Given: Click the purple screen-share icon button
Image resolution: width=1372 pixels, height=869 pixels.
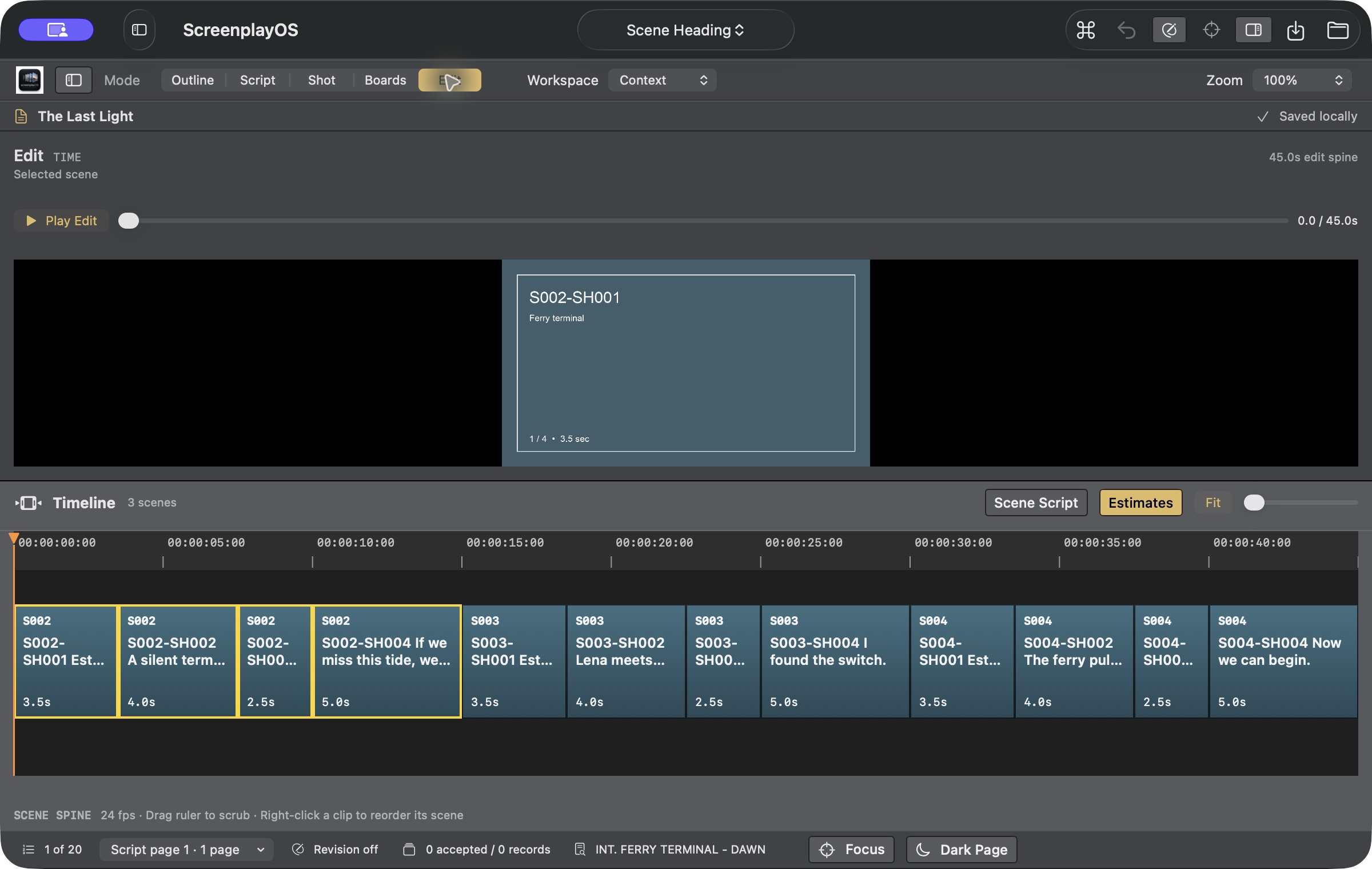Looking at the screenshot, I should (x=56, y=30).
